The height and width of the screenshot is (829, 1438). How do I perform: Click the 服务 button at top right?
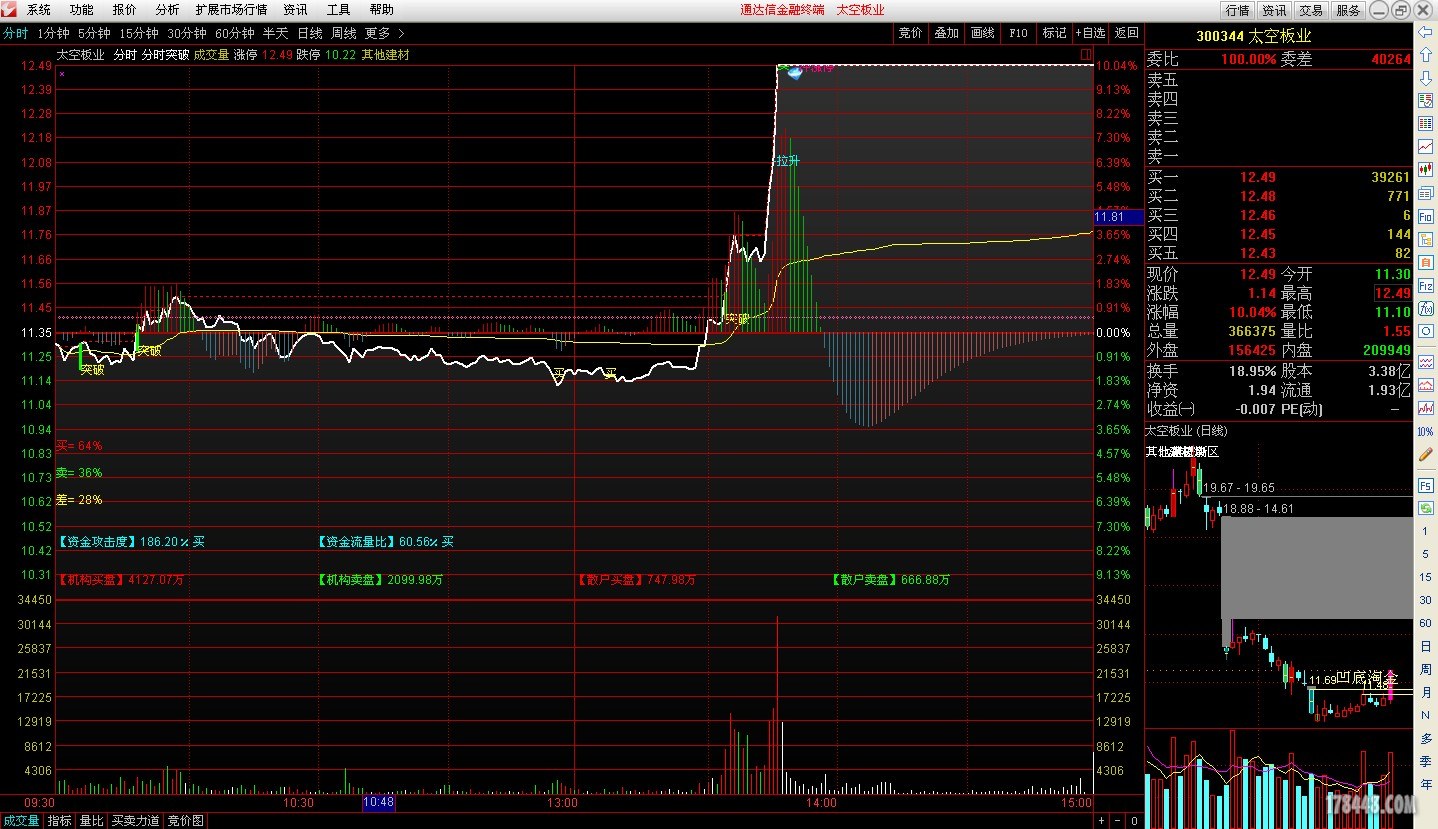click(x=1347, y=10)
